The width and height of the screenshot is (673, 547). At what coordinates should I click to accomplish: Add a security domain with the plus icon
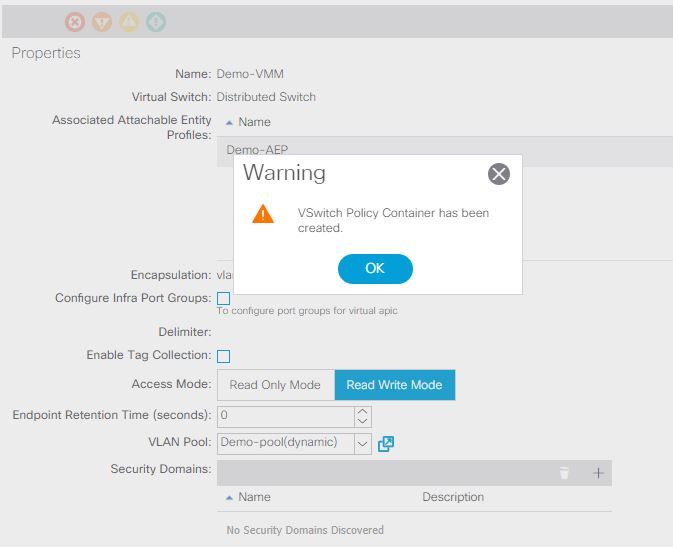click(598, 473)
